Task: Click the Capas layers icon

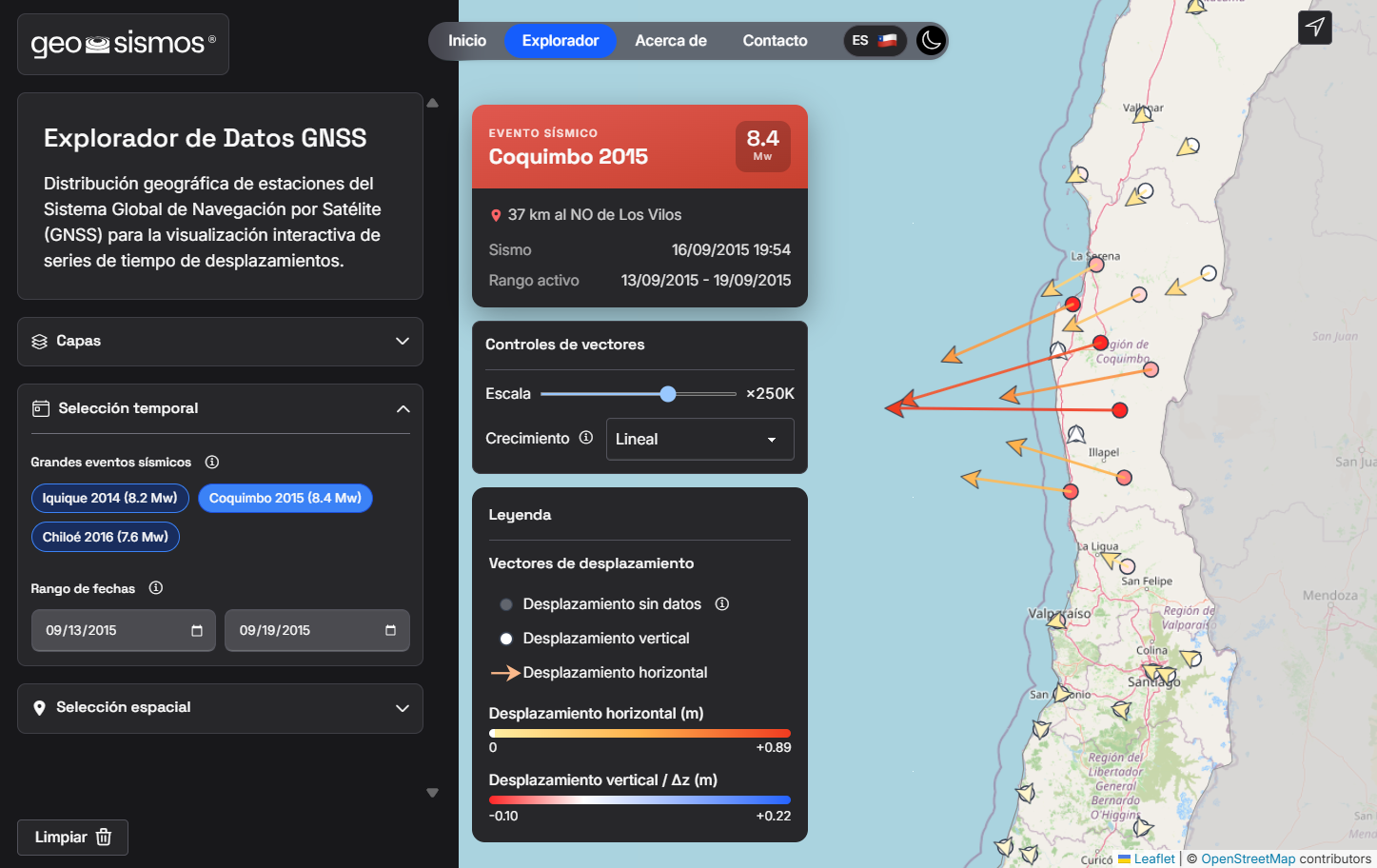Action: click(39, 342)
